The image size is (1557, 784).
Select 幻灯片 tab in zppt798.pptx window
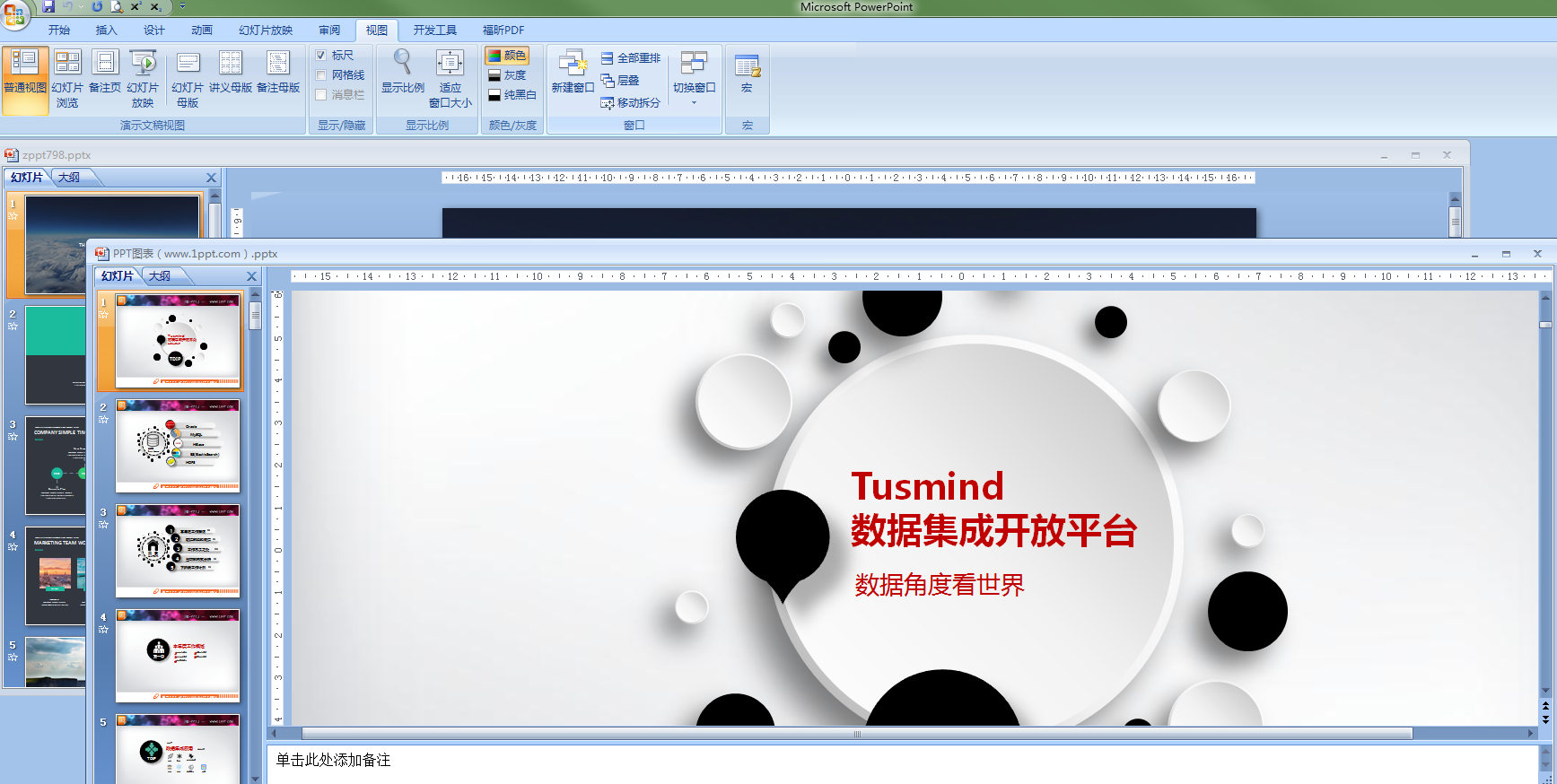(x=27, y=178)
